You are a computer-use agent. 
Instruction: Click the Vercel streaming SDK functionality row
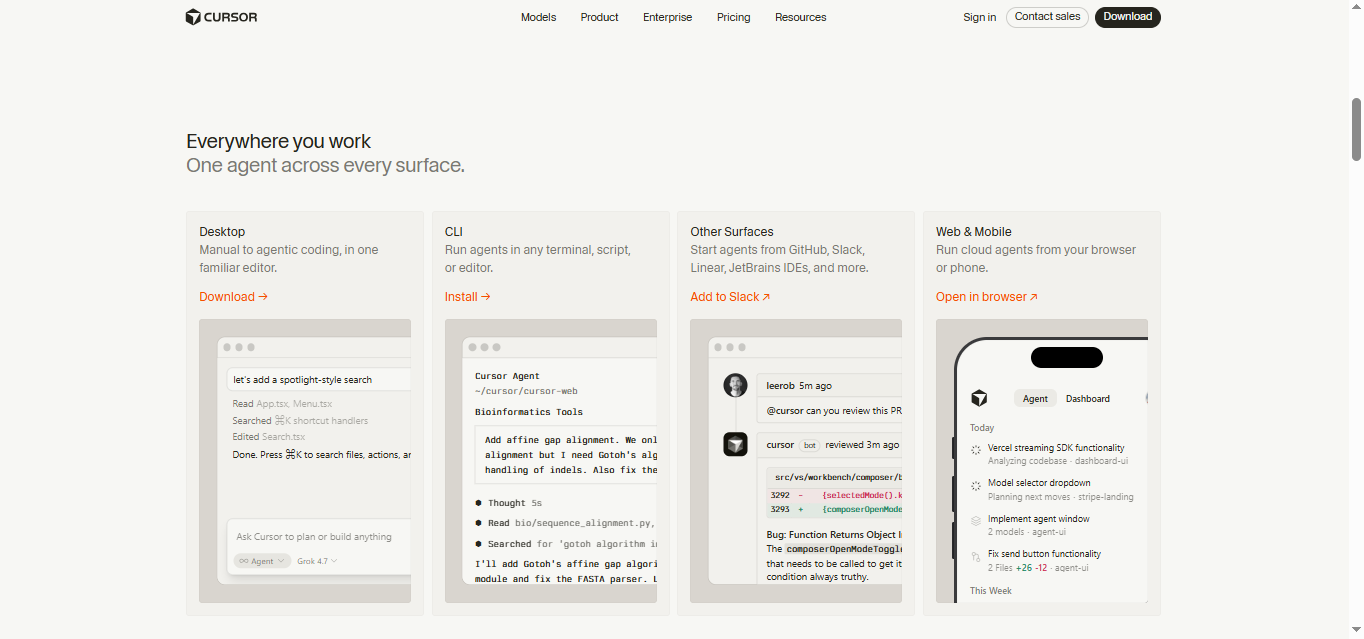click(1058, 455)
